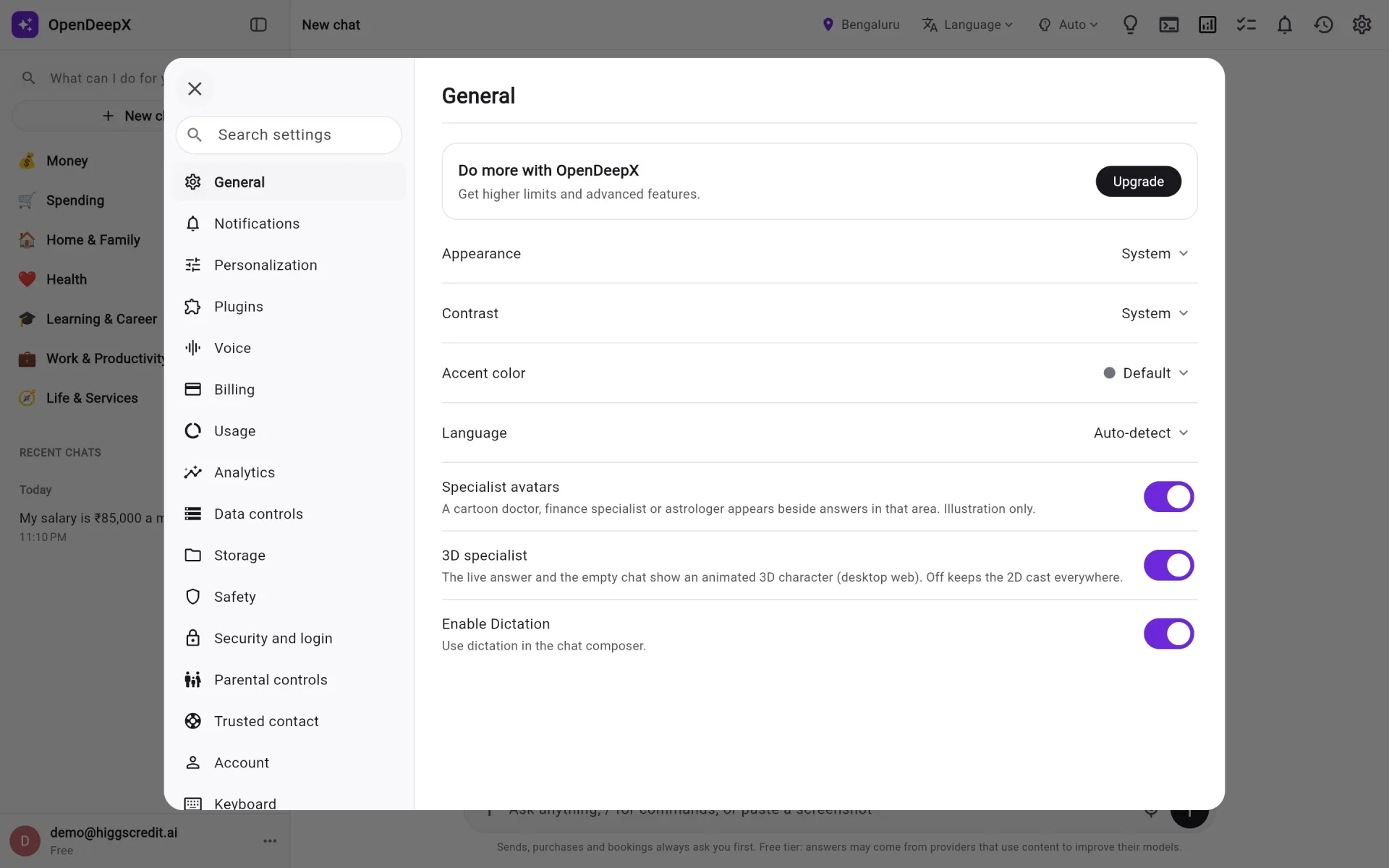The width and height of the screenshot is (1389, 868).
Task: Open the Work & Productivity category
Action: coord(90,359)
